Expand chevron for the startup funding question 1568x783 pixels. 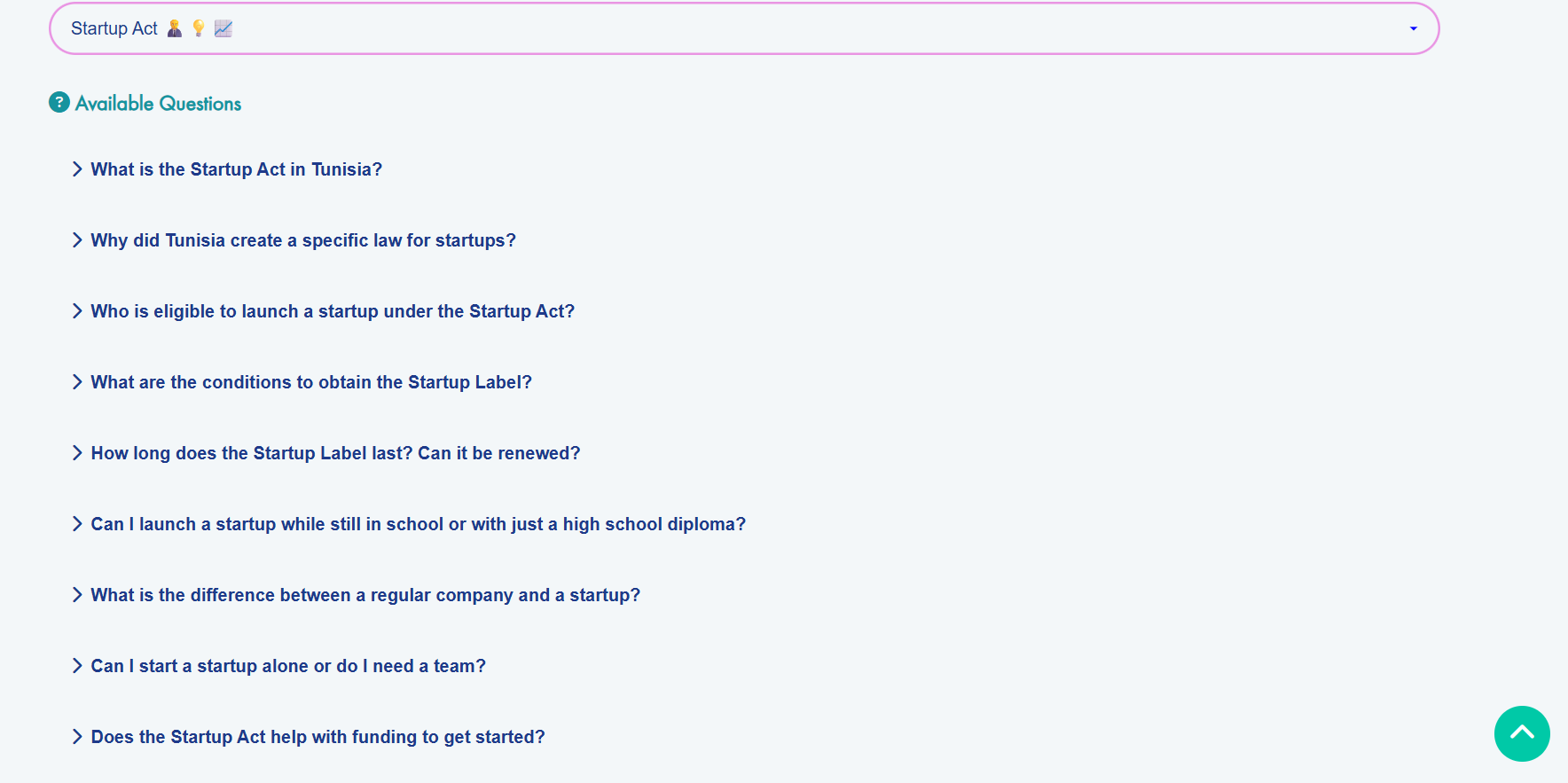coord(77,737)
